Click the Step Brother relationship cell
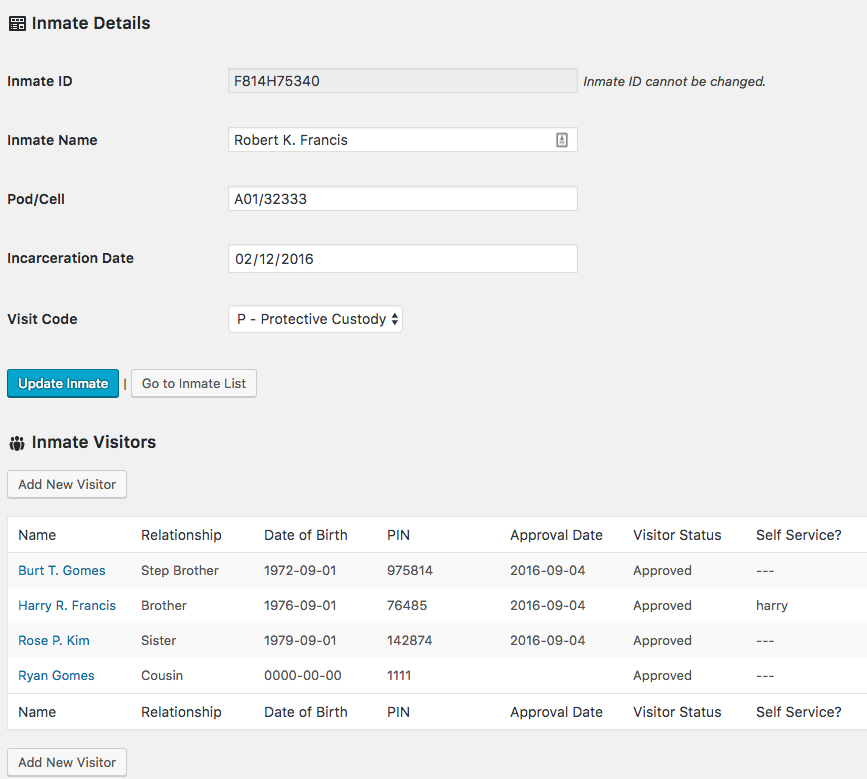This screenshot has height=779, width=867. click(x=180, y=571)
